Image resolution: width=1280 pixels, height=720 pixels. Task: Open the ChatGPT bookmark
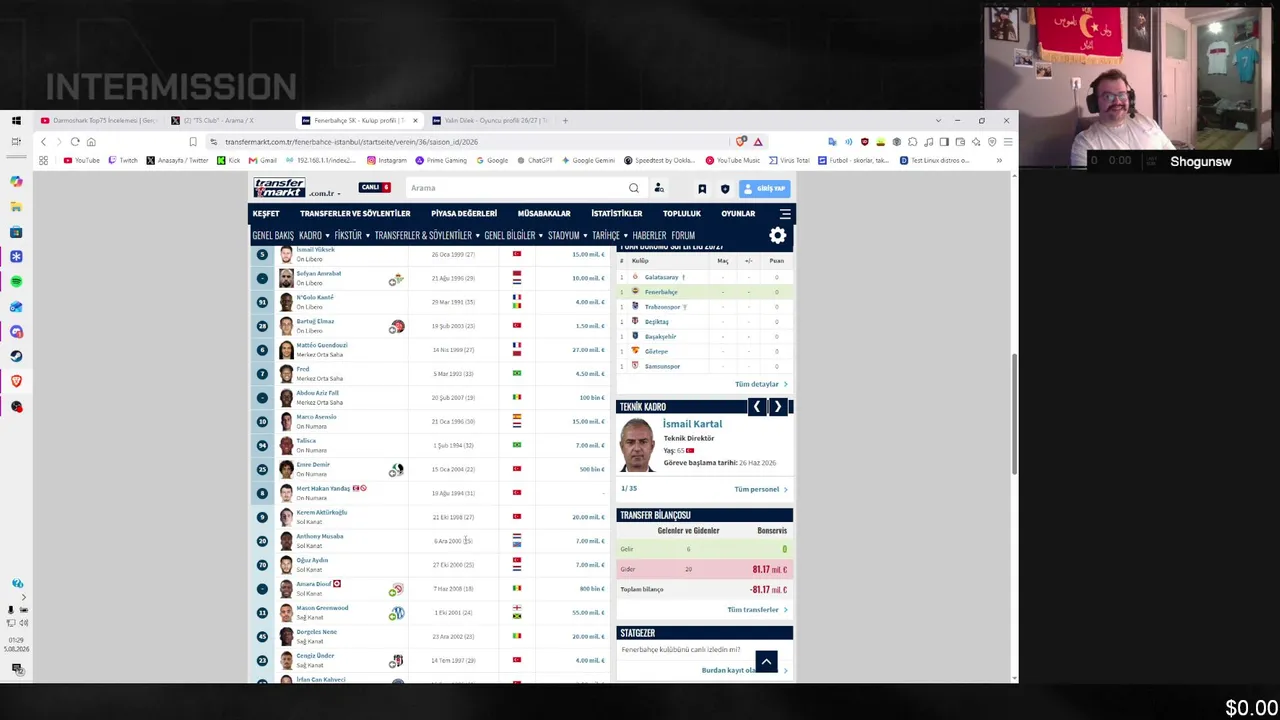(534, 160)
